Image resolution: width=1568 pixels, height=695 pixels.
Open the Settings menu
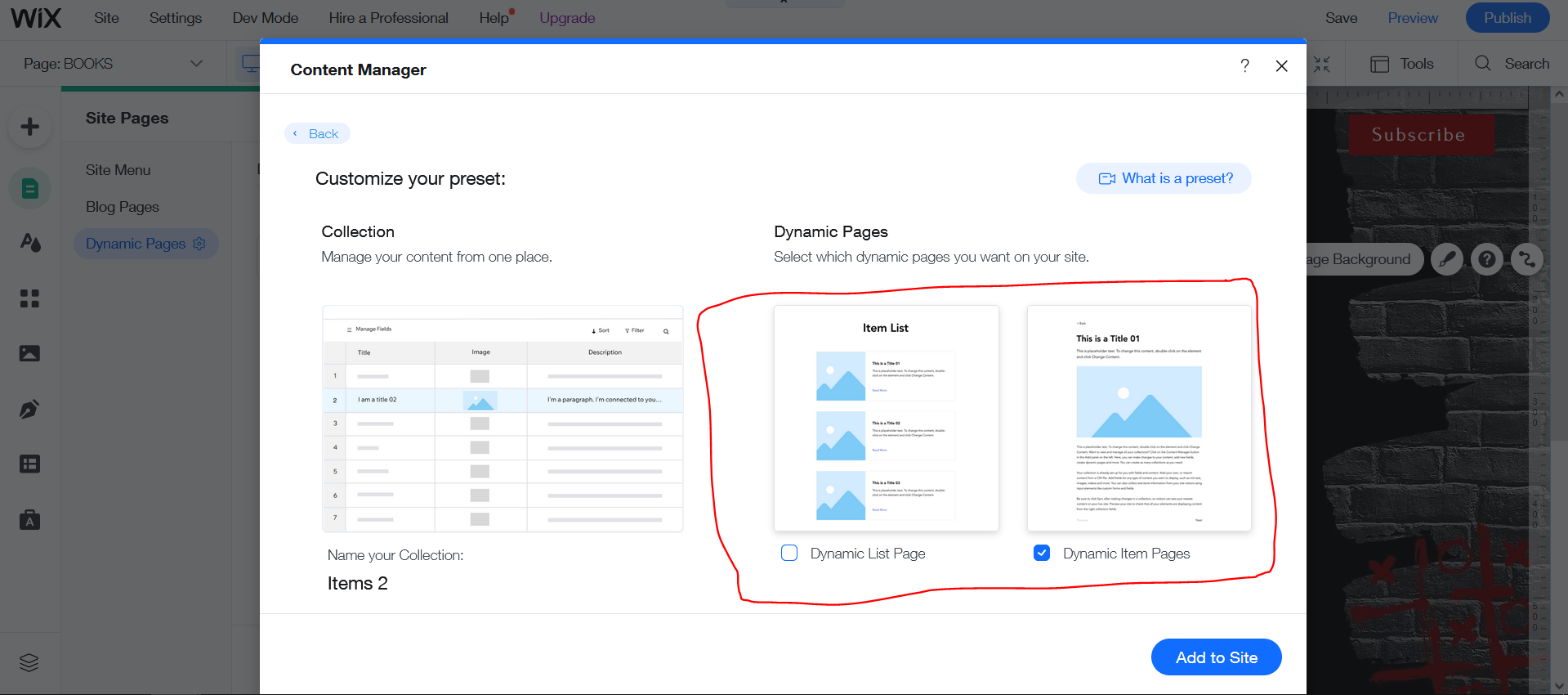point(176,18)
